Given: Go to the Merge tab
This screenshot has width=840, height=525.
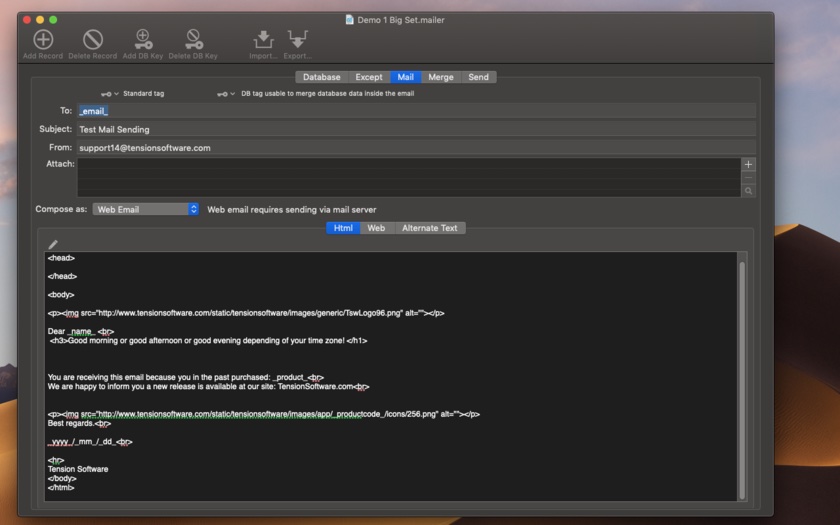Looking at the screenshot, I should [x=441, y=77].
